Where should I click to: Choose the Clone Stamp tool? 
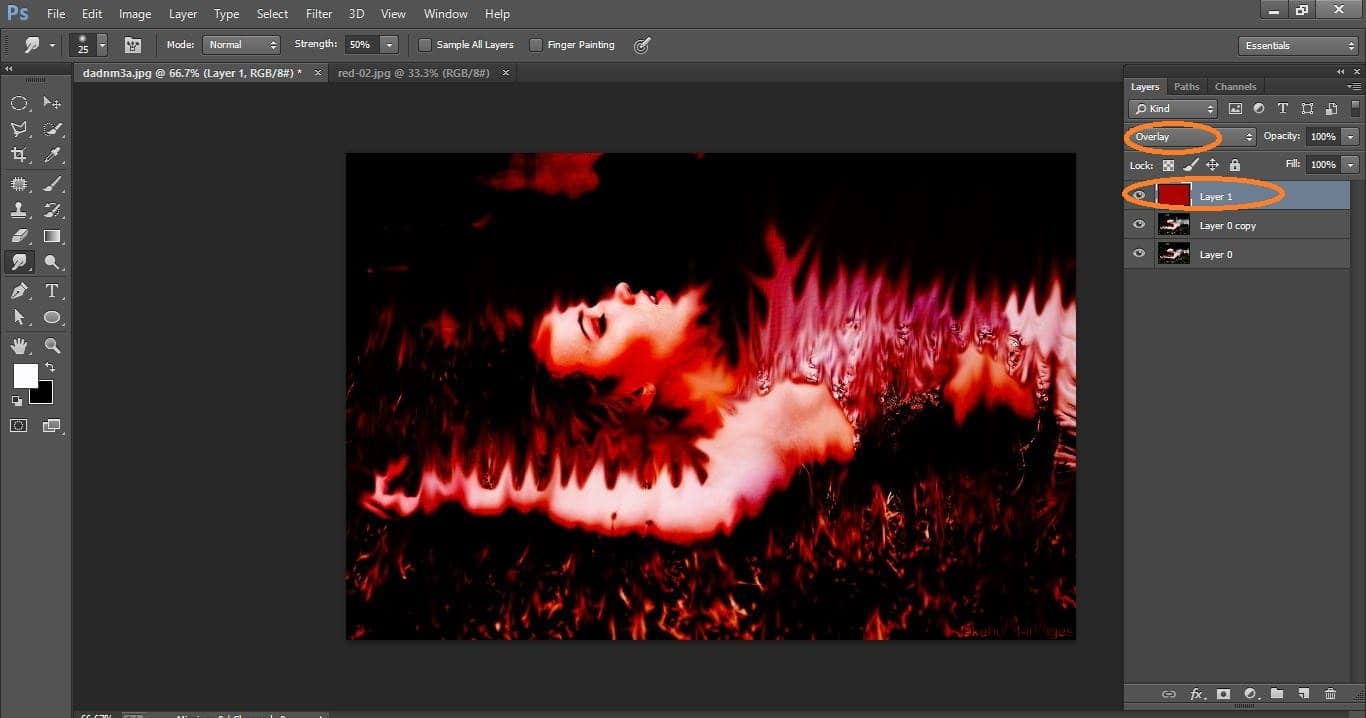tap(19, 210)
